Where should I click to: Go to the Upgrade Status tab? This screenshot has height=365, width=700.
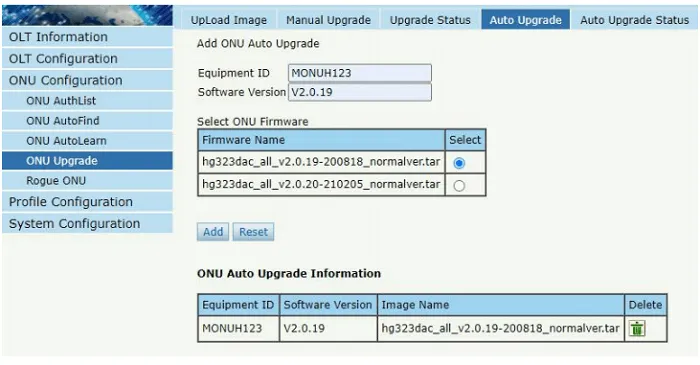430,20
